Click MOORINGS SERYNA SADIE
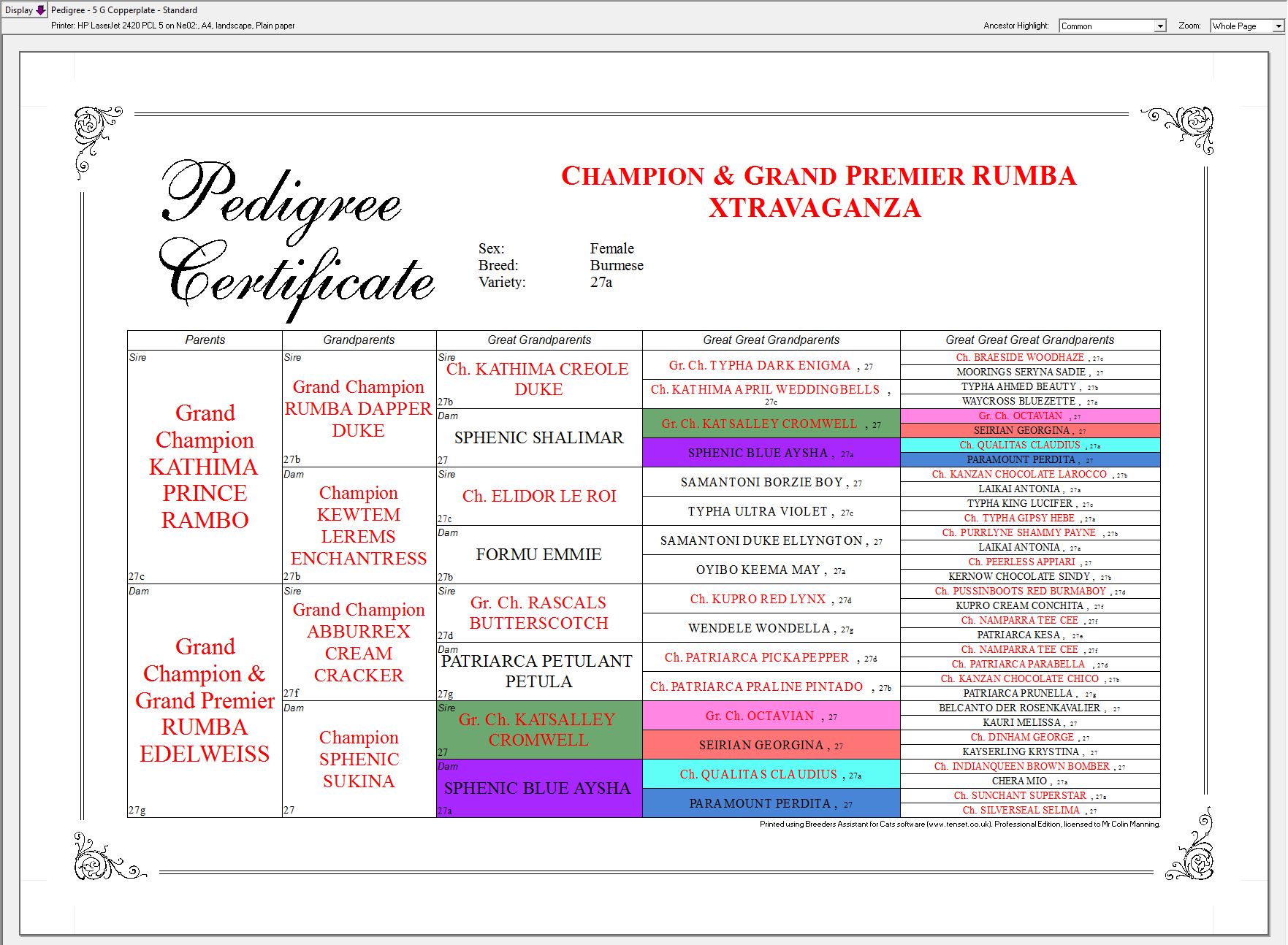The image size is (1288, 945). 1030,372
